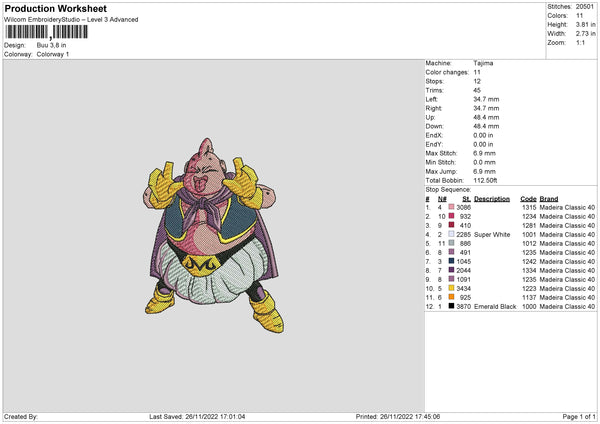Click the Machine value Tajima
Screen dimensions: 600x424
[484, 63]
